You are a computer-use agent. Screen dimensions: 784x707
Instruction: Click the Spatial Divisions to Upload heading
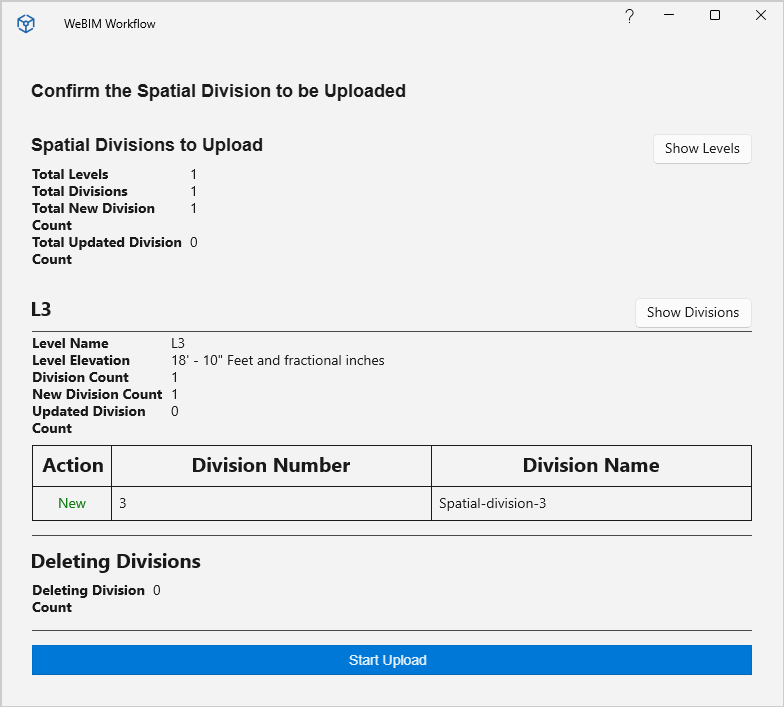[x=147, y=145]
